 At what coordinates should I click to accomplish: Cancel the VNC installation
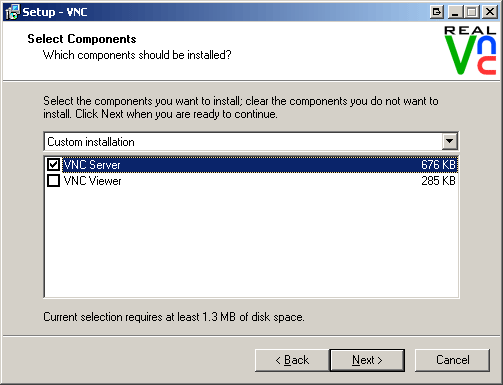point(452,360)
